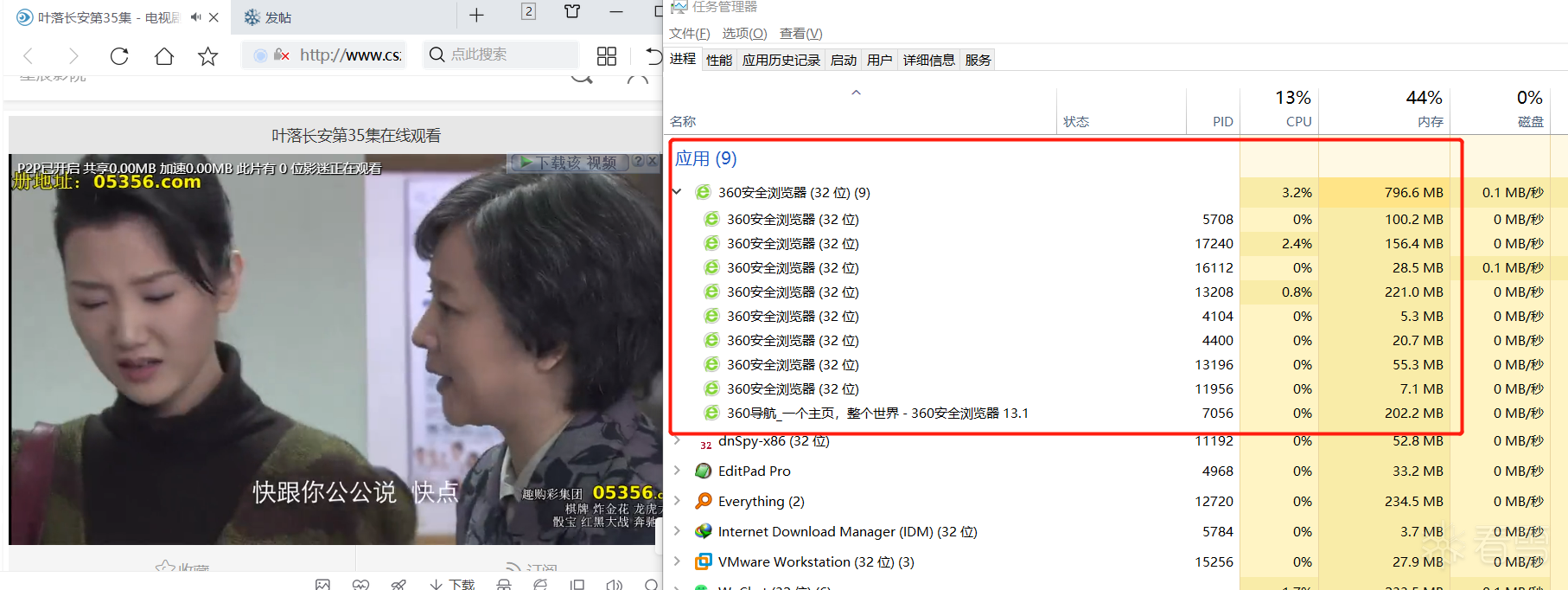Open the browser skin shirt icon

(x=572, y=11)
